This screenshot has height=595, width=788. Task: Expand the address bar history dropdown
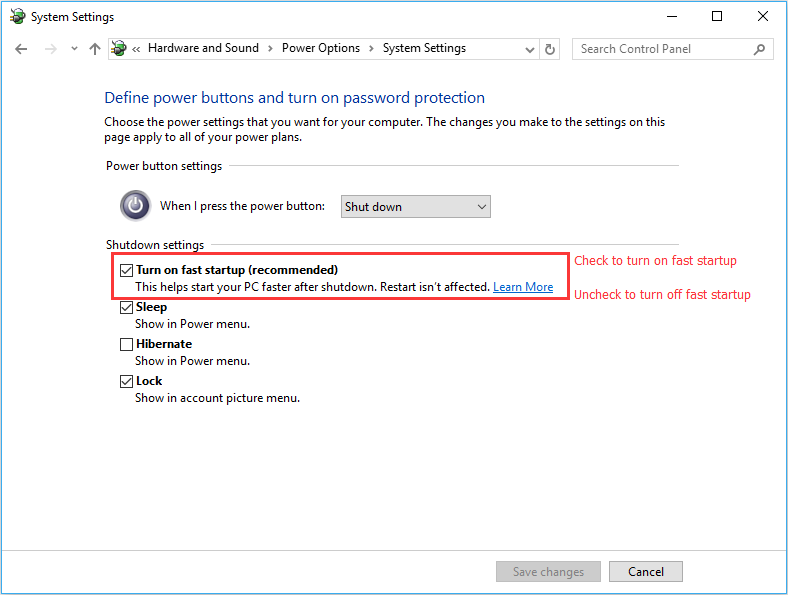tap(529, 49)
